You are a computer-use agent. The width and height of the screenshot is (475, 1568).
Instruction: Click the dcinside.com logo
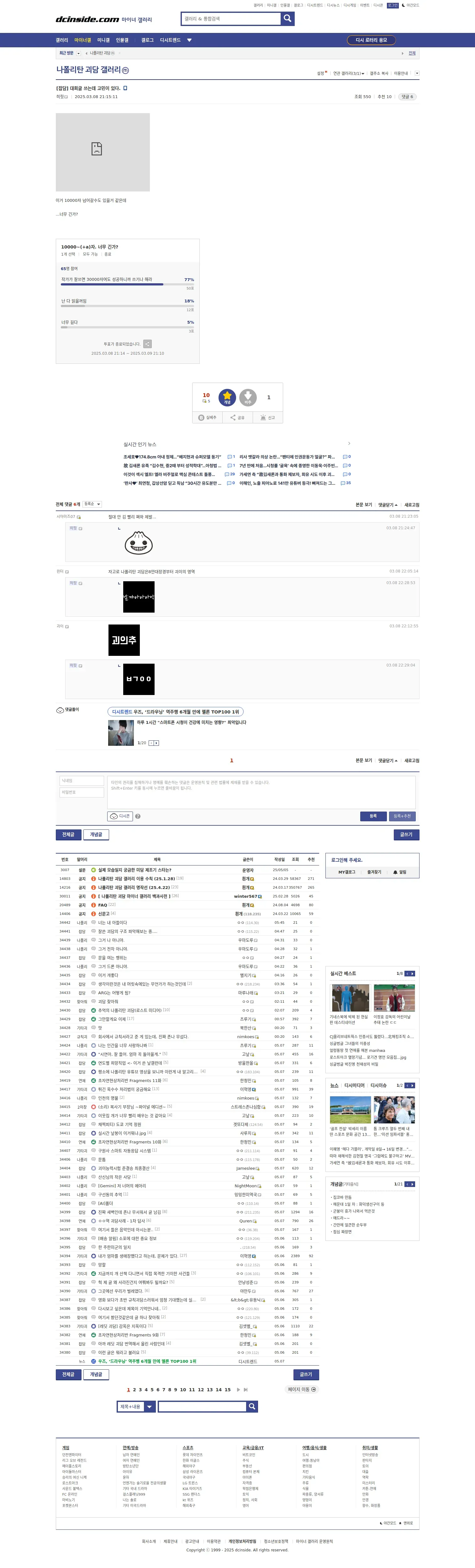click(x=87, y=19)
